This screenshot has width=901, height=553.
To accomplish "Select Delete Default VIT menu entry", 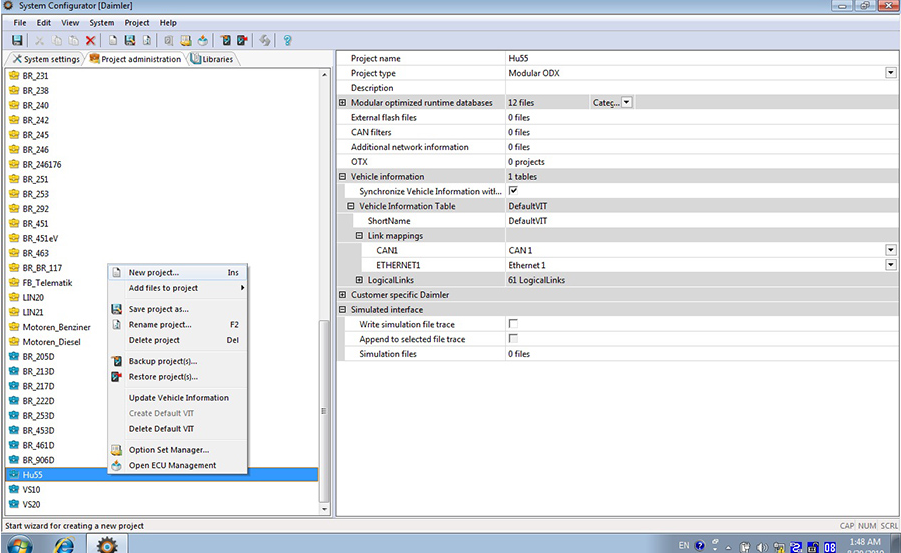I will click(x=178, y=429).
